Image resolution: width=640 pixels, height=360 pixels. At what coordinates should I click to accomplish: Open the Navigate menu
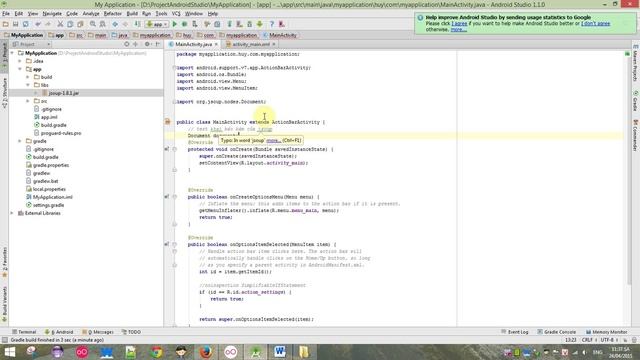52,13
